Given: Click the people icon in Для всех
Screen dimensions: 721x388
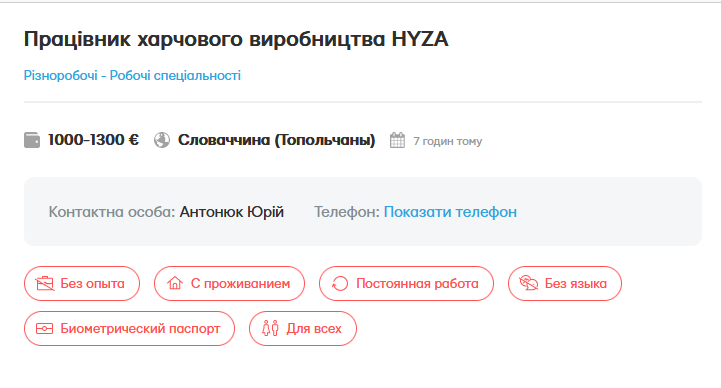Looking at the screenshot, I should 270,329.
